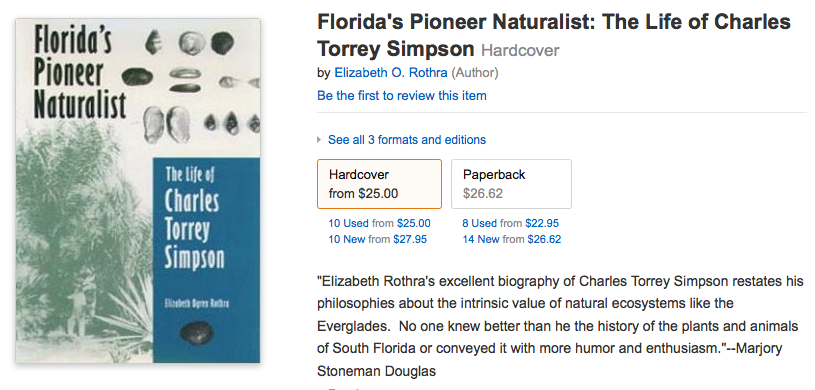815x390 pixels.
Task: Open author page for Elizabeth O. Rothra
Action: click(x=390, y=72)
